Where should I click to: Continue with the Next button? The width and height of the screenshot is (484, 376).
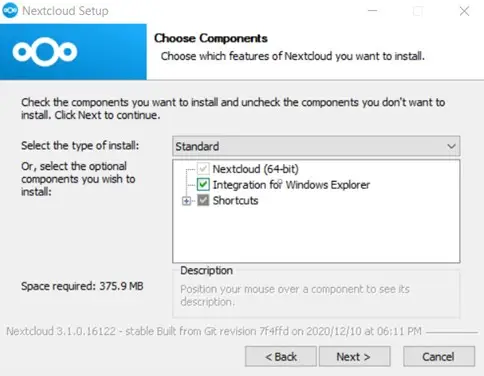point(355,357)
